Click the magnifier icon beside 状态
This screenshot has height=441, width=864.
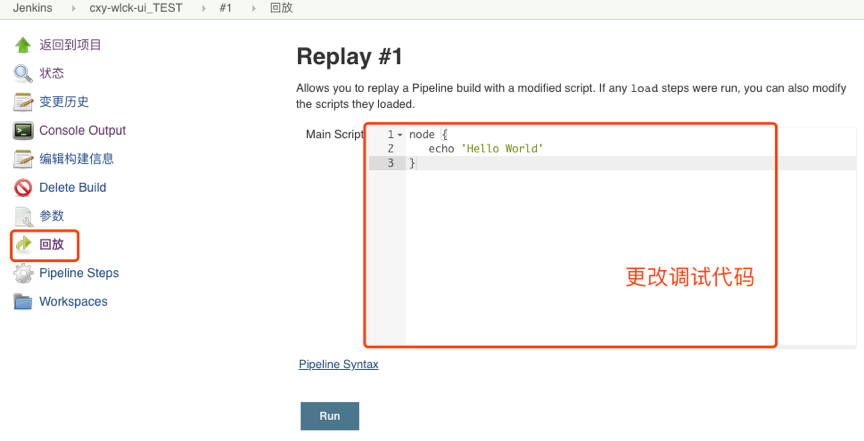(x=23, y=73)
